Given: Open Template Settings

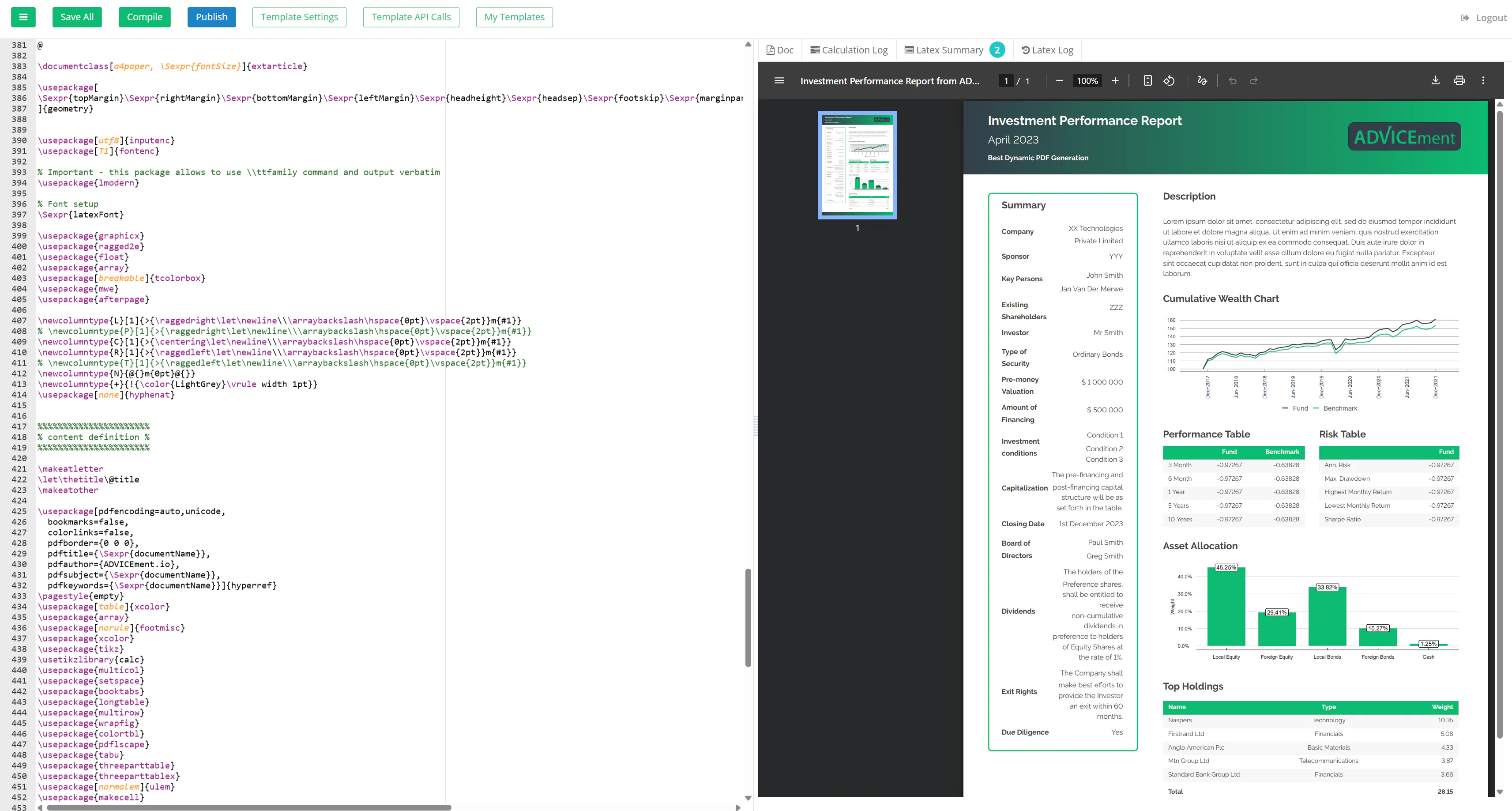Looking at the screenshot, I should pyautogui.click(x=299, y=17).
